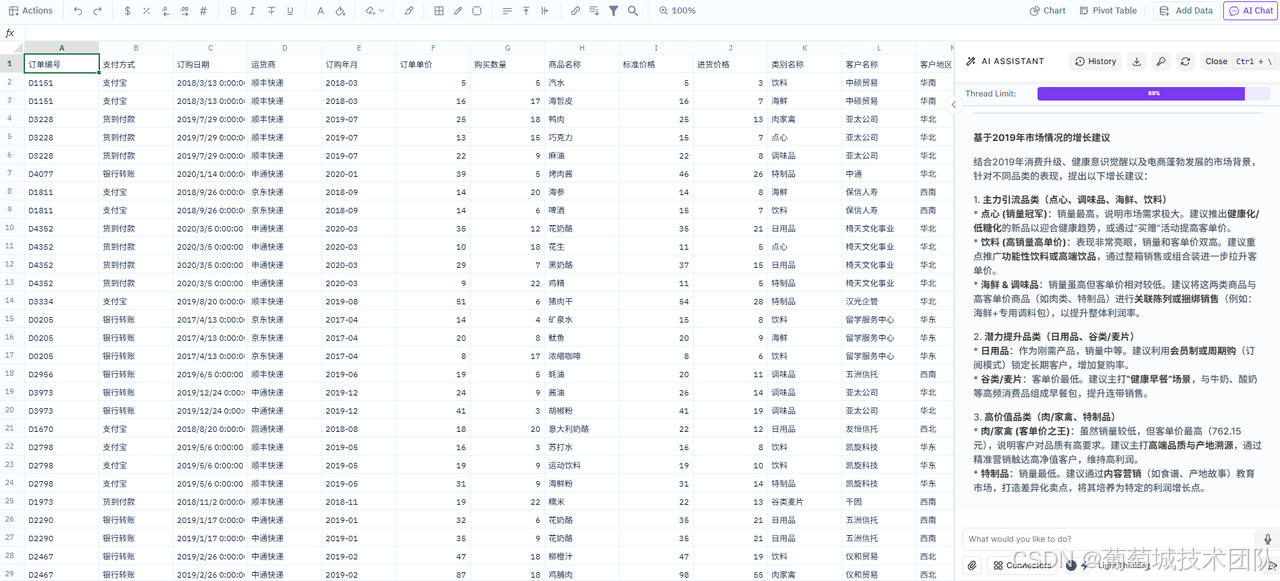Click the sort rows icon

pyautogui.click(x=594, y=11)
